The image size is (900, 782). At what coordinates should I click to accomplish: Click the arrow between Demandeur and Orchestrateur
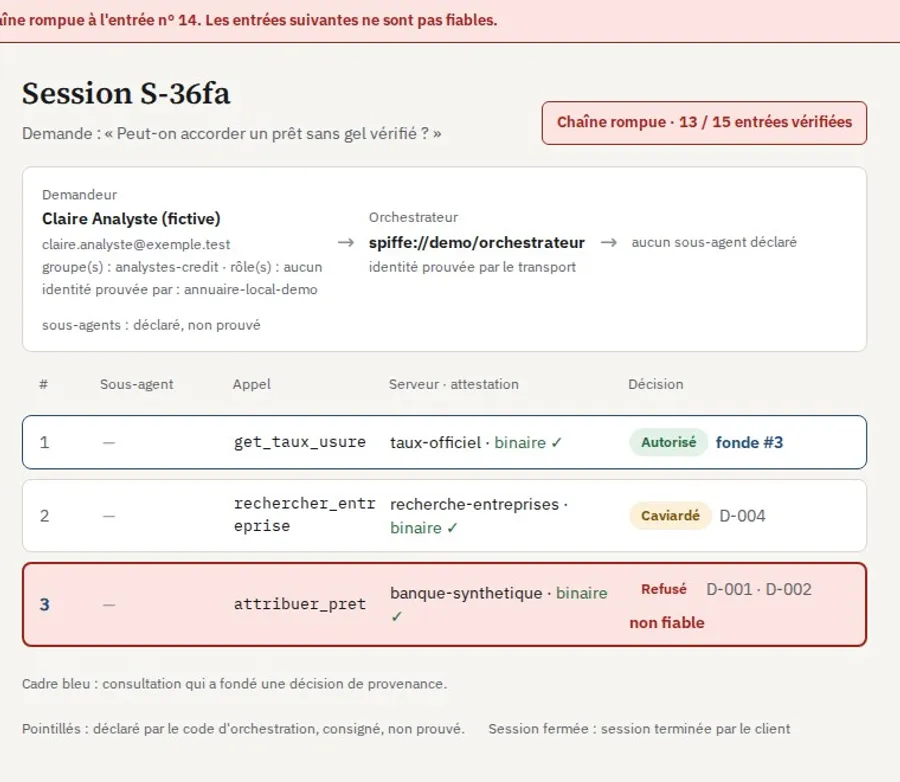pyautogui.click(x=346, y=242)
